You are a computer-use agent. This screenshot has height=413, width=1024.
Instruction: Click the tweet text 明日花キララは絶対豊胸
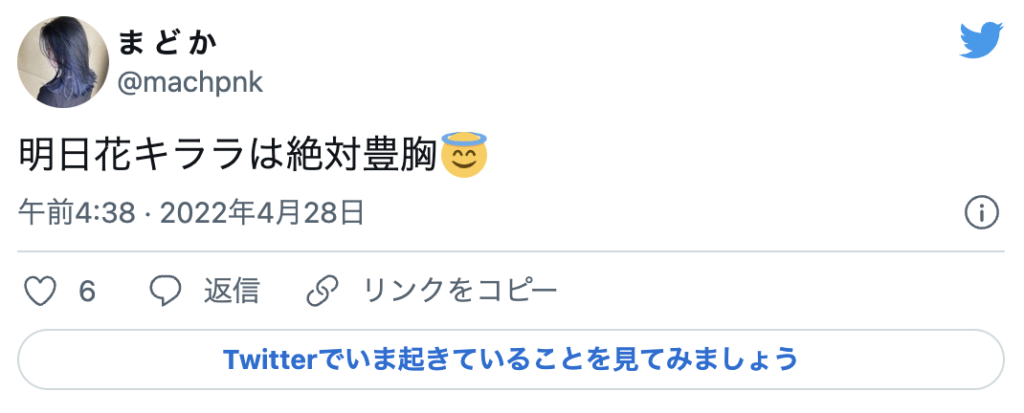coord(229,155)
